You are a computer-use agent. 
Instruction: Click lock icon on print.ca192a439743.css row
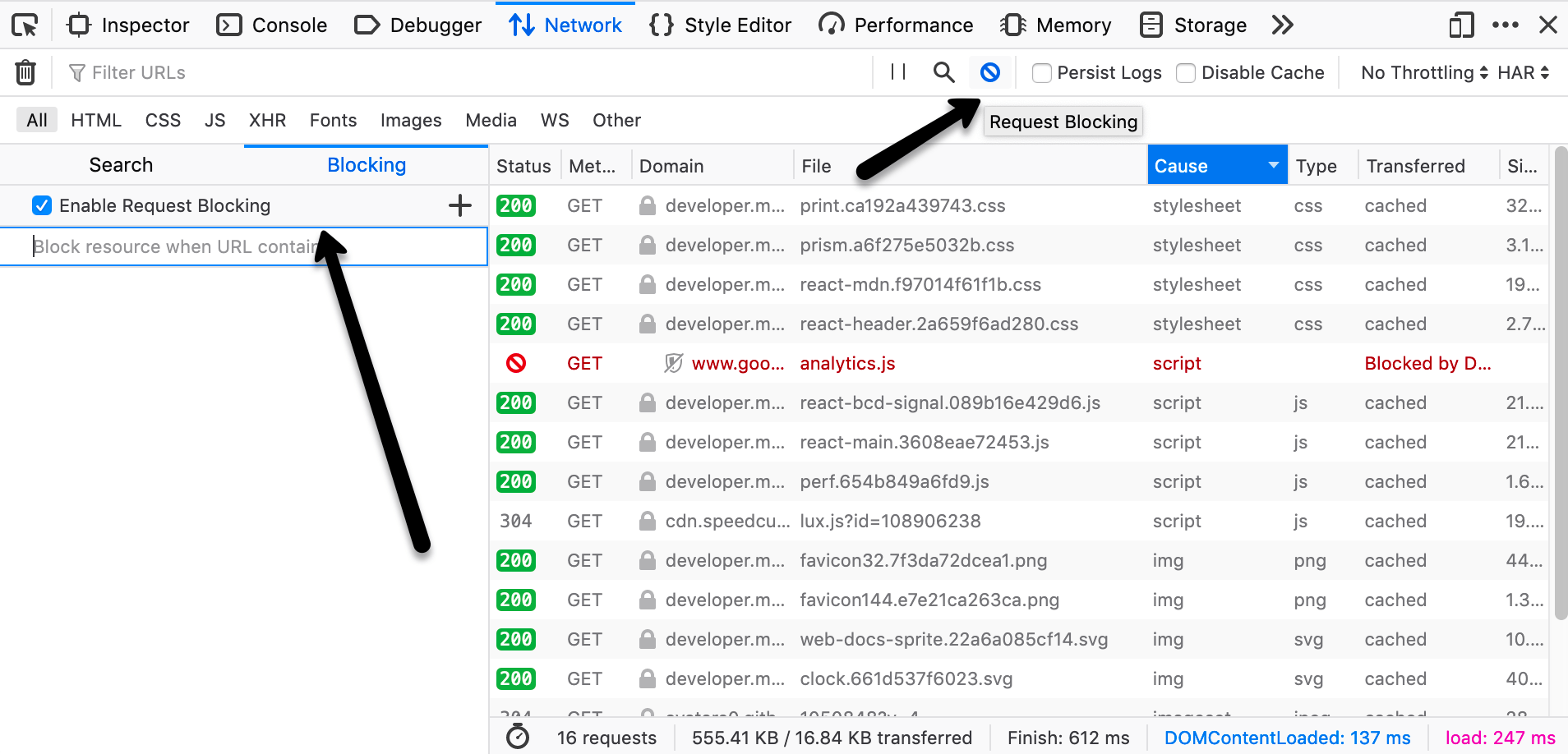click(x=648, y=205)
